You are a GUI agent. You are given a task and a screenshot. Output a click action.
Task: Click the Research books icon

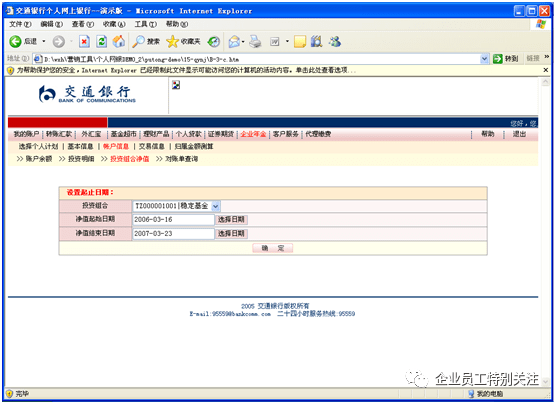point(316,42)
